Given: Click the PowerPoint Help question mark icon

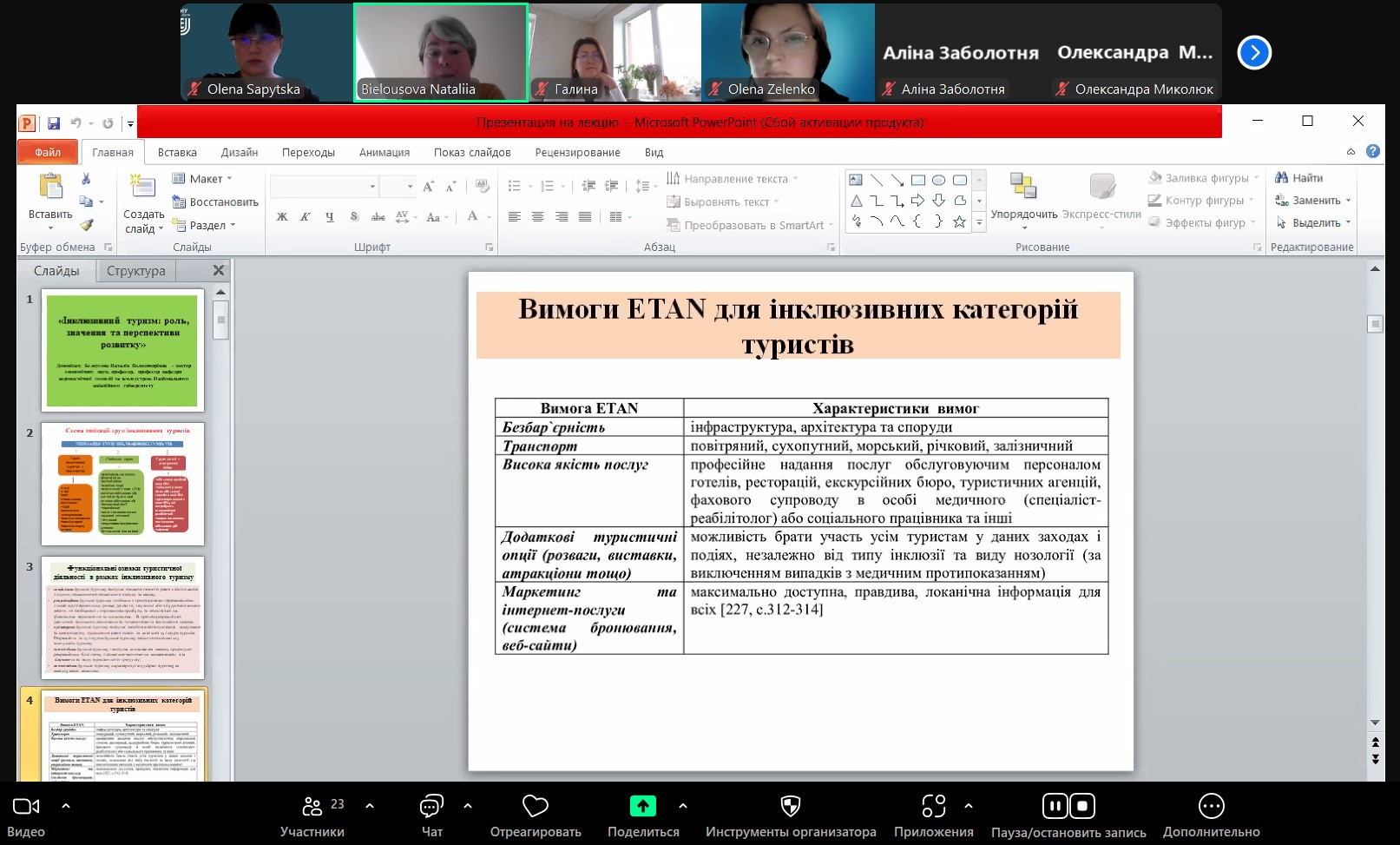Looking at the screenshot, I should coord(1373,151).
